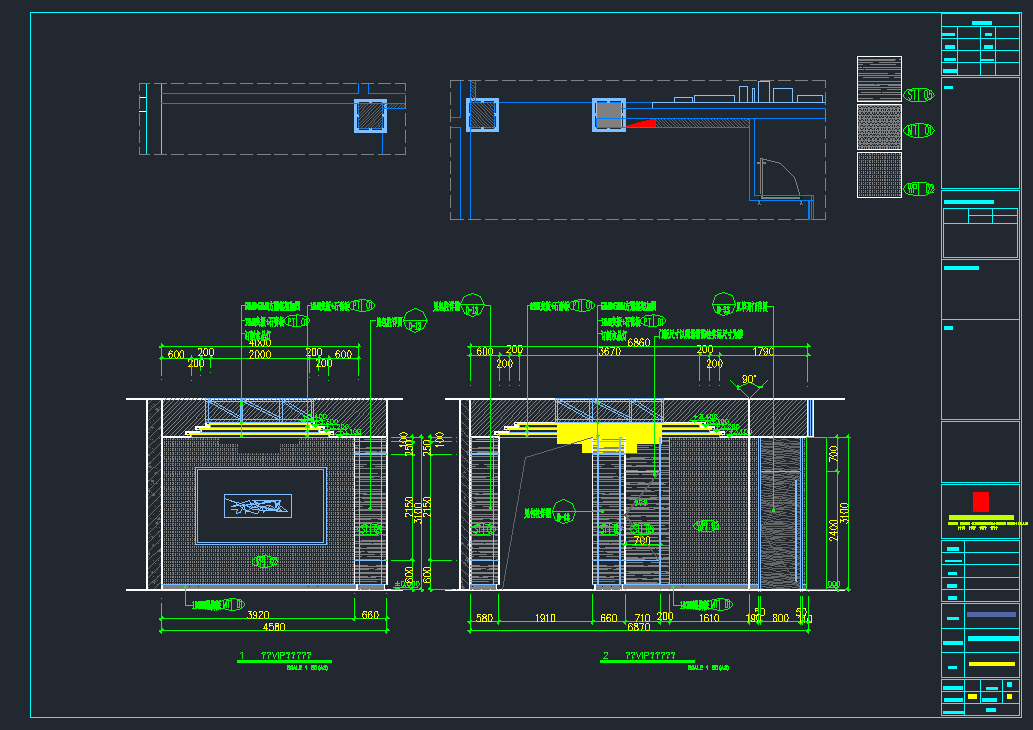Select the 6870 overall dimension
The width and height of the screenshot is (1033, 730).
click(x=638, y=627)
